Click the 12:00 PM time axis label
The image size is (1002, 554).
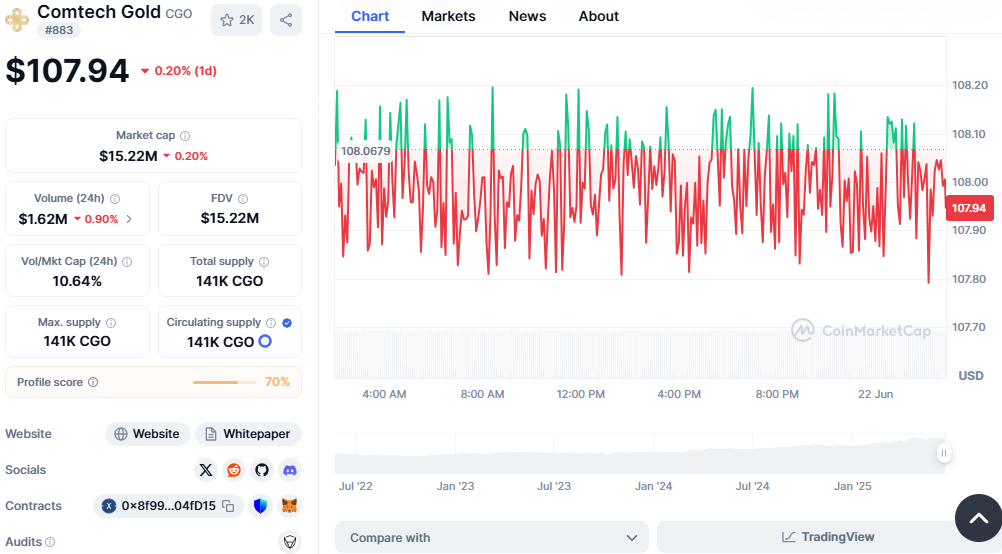[580, 394]
